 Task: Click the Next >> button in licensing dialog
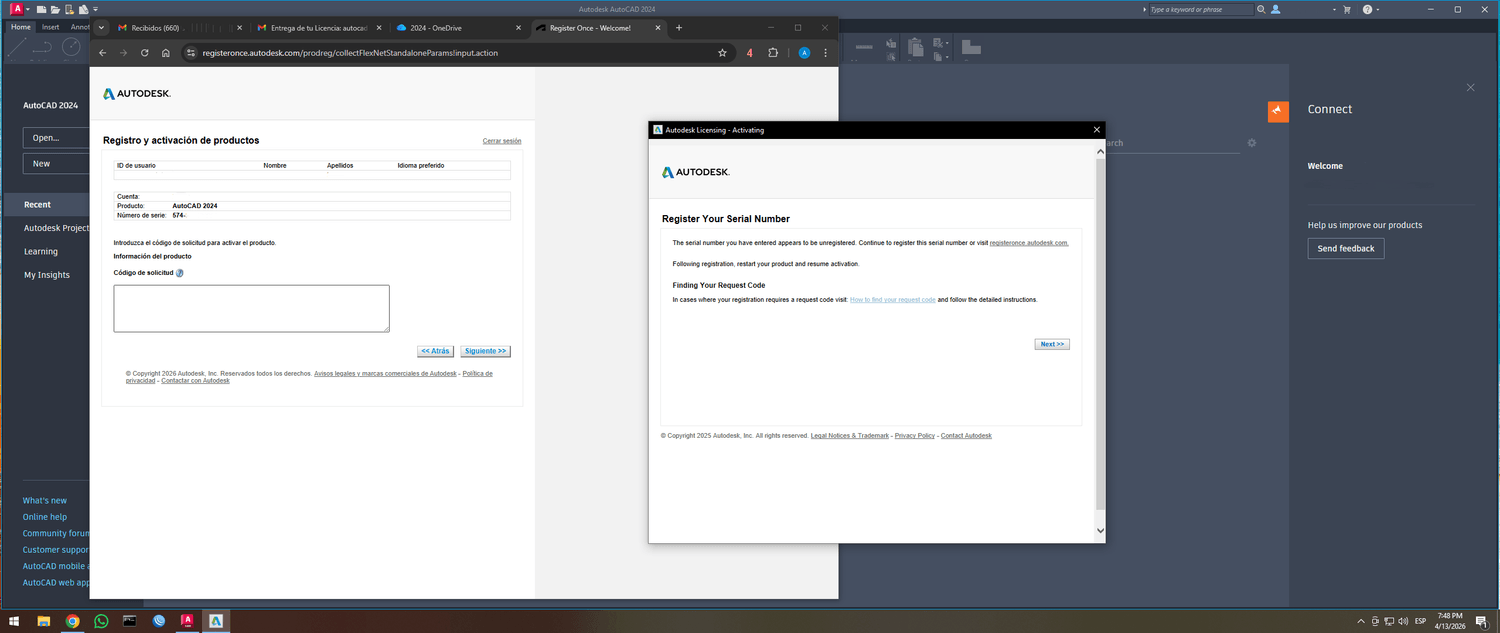(1052, 344)
